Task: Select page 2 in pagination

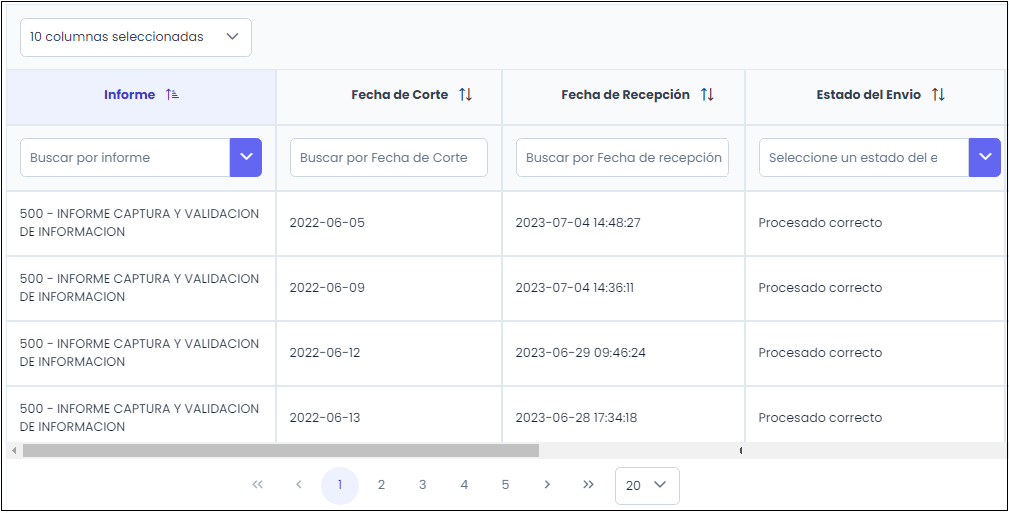Action: coord(381,485)
